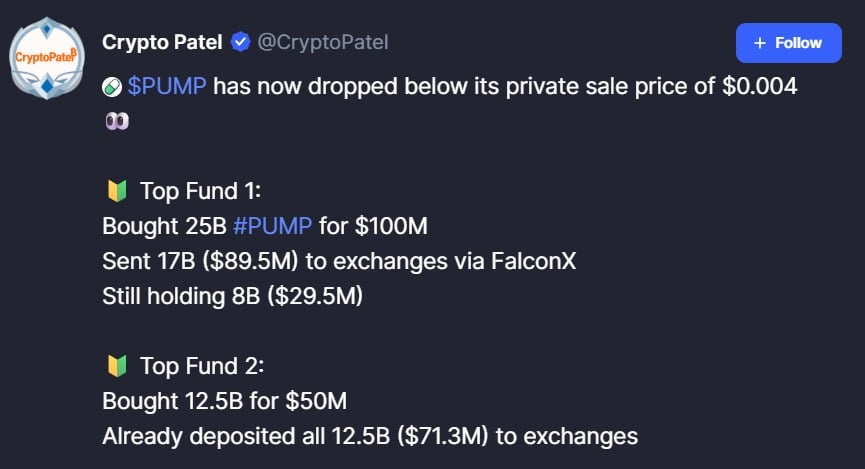
Task: Click the 'Already deposited all 12.5B' line
Action: click(x=369, y=437)
